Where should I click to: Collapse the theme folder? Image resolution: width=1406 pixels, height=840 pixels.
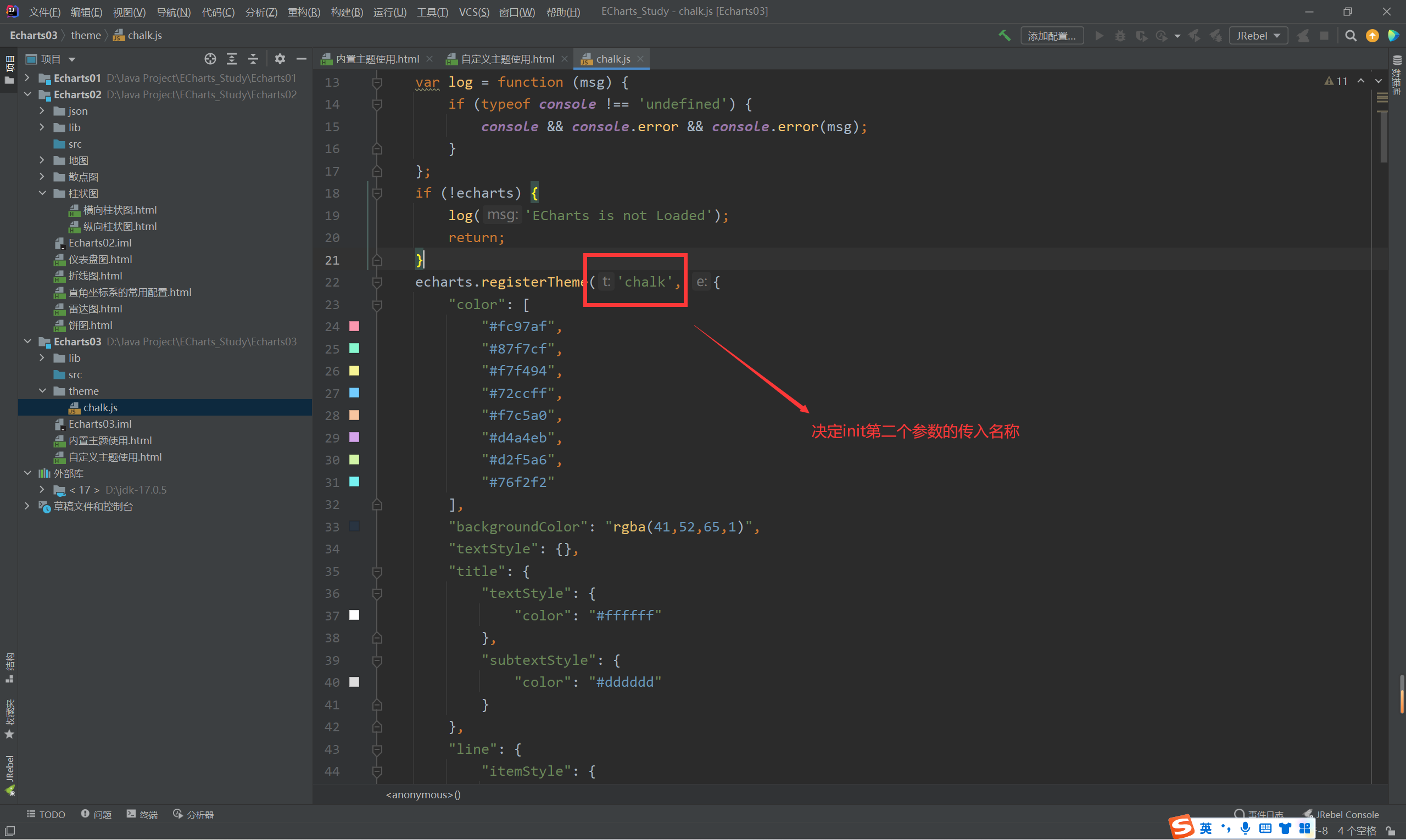click(x=42, y=390)
